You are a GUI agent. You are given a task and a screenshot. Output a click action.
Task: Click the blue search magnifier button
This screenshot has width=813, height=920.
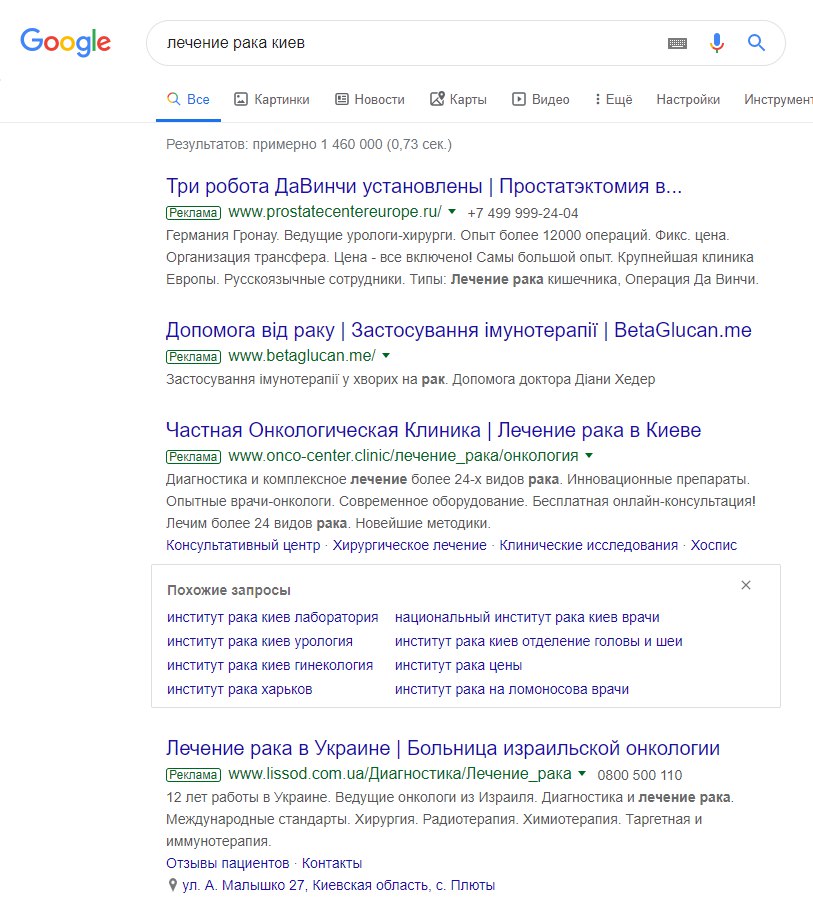(x=756, y=42)
